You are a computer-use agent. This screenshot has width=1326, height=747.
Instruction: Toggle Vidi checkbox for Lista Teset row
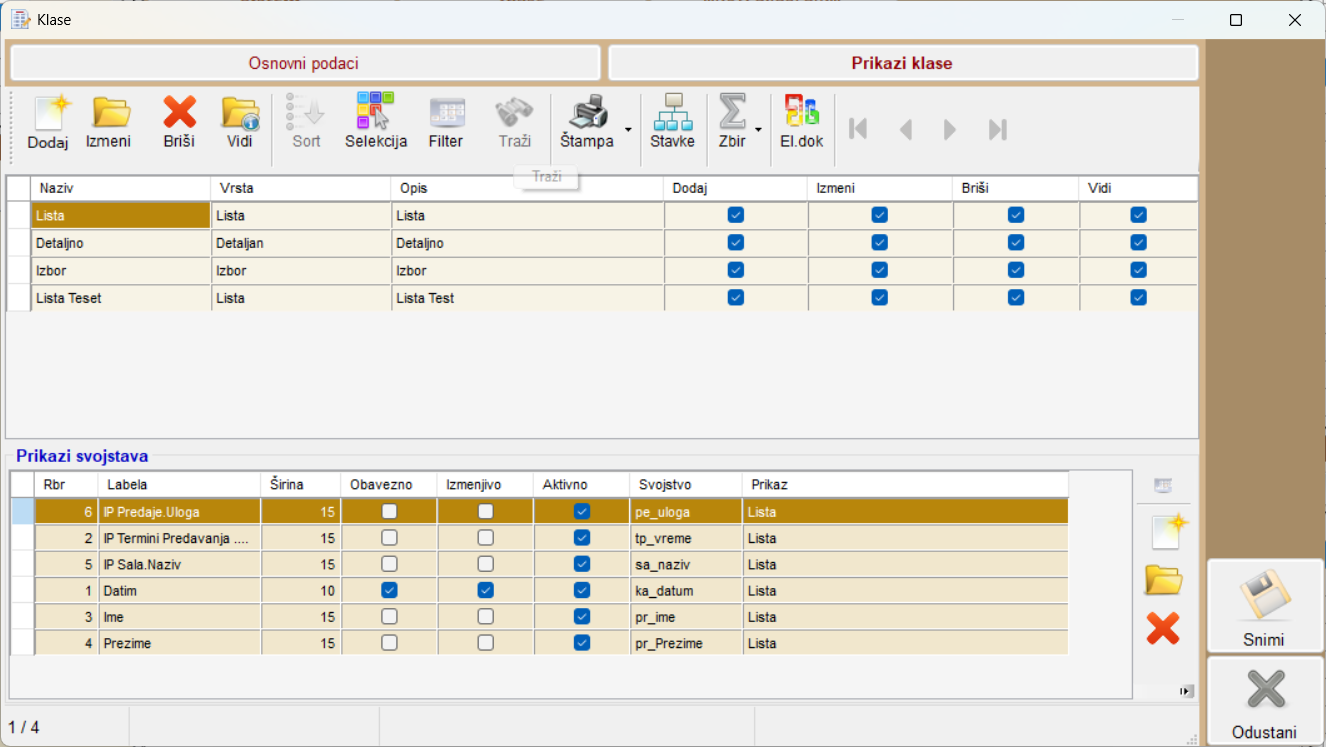pyautogui.click(x=1138, y=297)
